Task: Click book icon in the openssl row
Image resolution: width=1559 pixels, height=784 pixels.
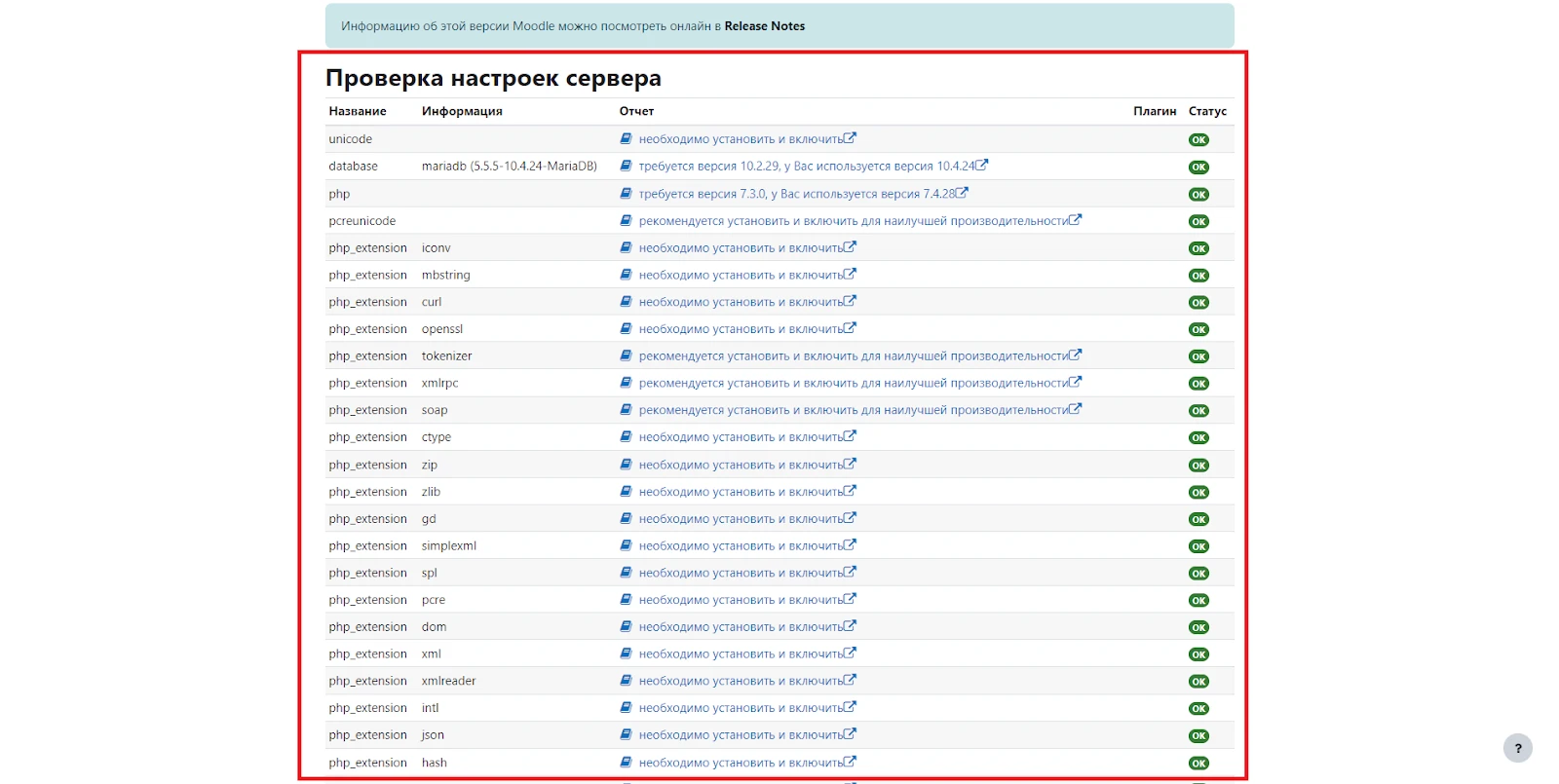Action: 627,329
